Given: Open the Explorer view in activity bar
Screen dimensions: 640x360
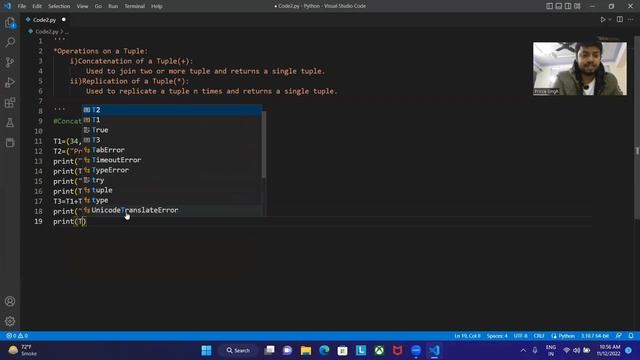Looking at the screenshot, I should coord(10,22).
